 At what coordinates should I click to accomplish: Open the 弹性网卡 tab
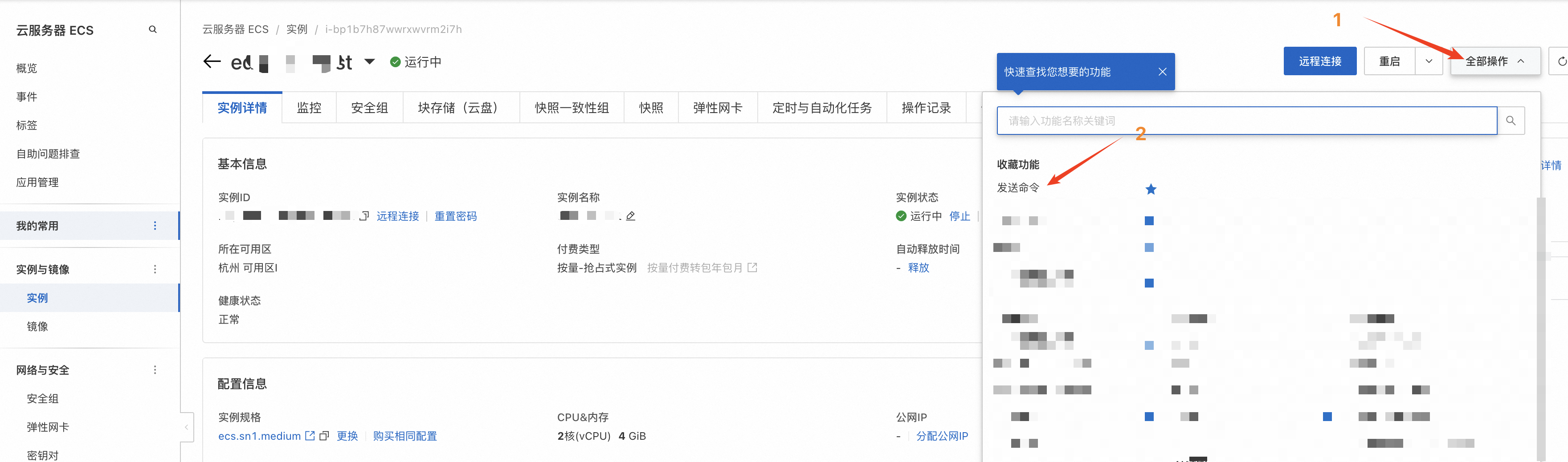coord(718,108)
